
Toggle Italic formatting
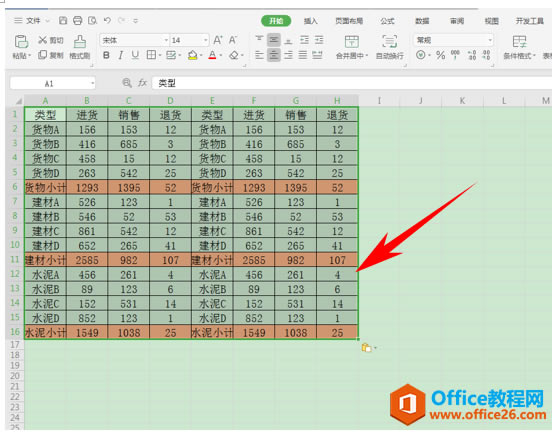pos(120,55)
